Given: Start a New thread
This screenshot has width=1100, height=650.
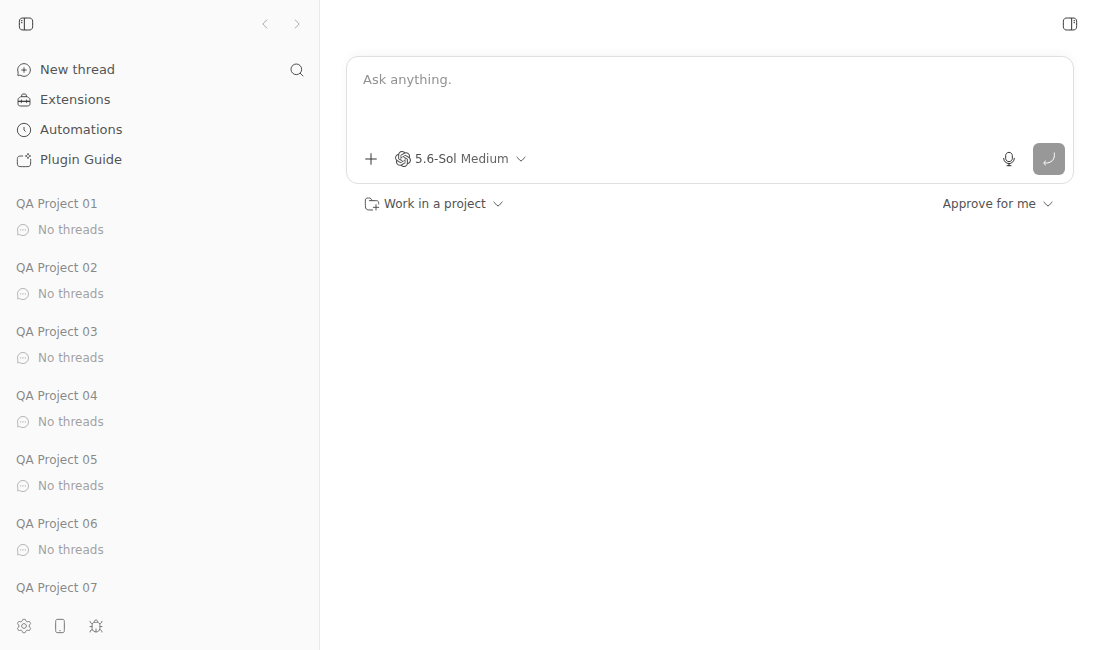Looking at the screenshot, I should [66, 69].
